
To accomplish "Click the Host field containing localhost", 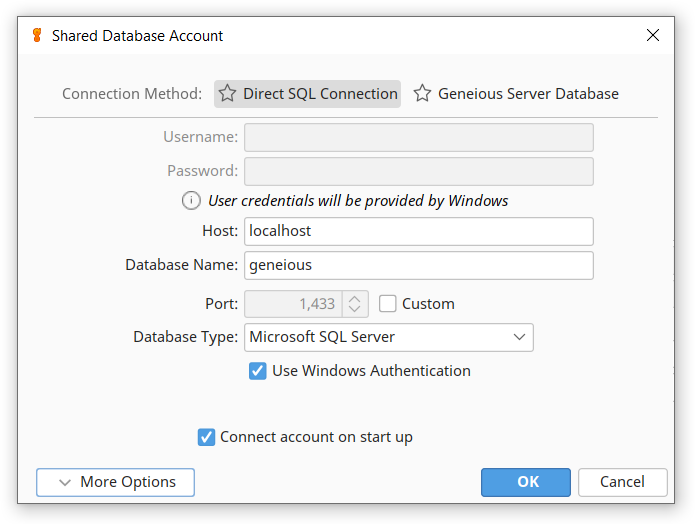I will (418, 231).
